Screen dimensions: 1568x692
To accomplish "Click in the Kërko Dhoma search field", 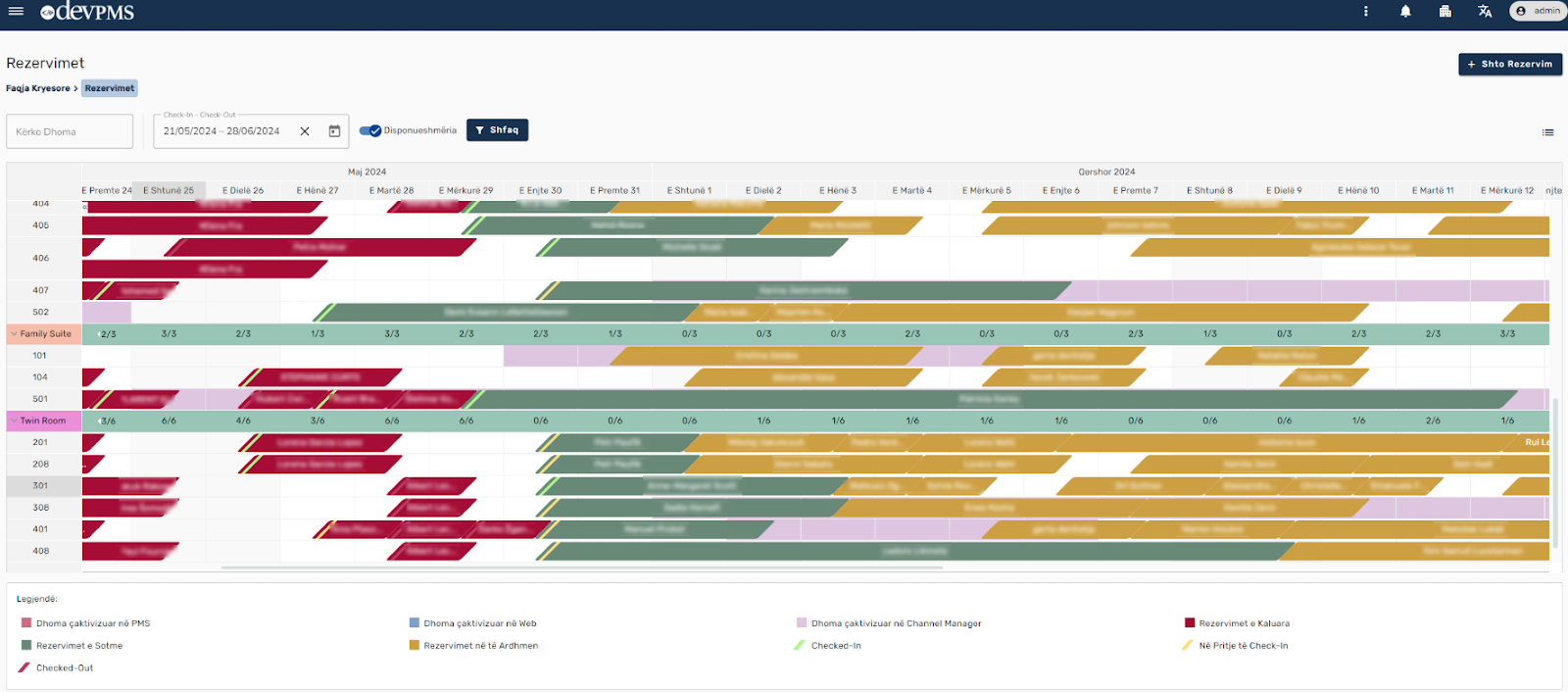I will (x=70, y=131).
